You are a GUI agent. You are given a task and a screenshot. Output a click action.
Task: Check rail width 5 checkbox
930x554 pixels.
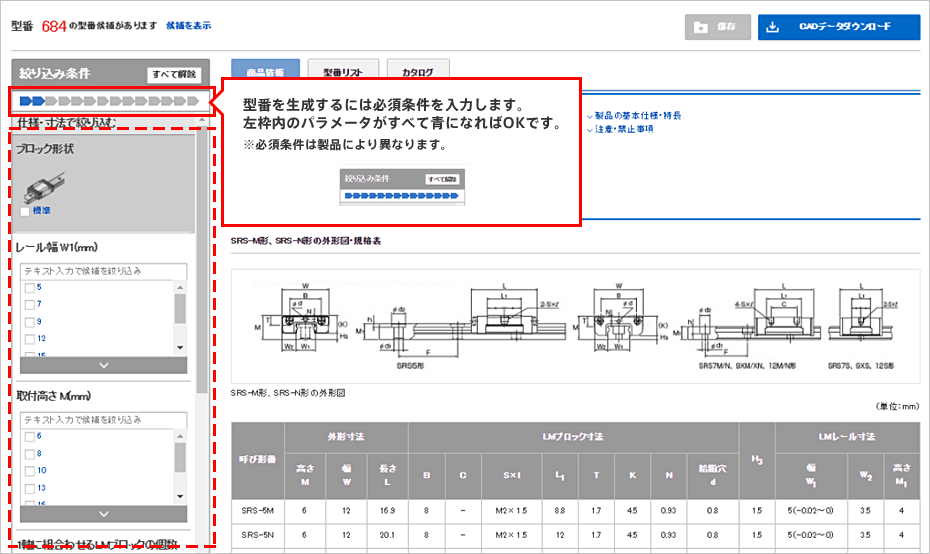[x=30, y=288]
